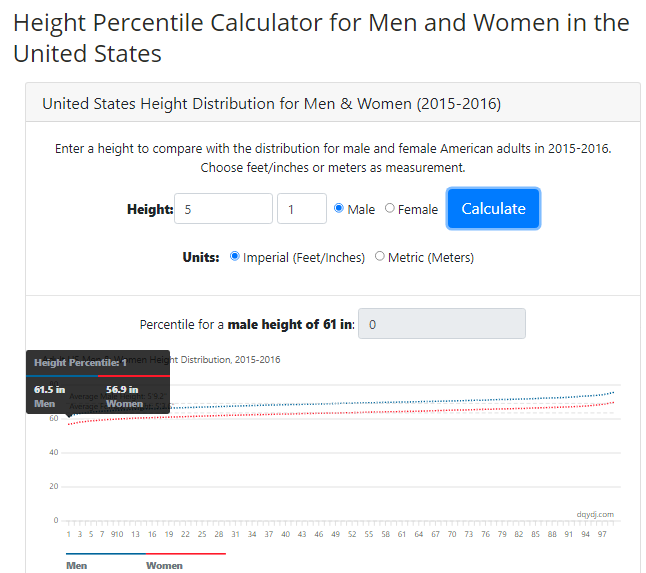Image resolution: width=646 pixels, height=573 pixels.
Task: Click the last point of blue Men curve
Action: pos(613,392)
